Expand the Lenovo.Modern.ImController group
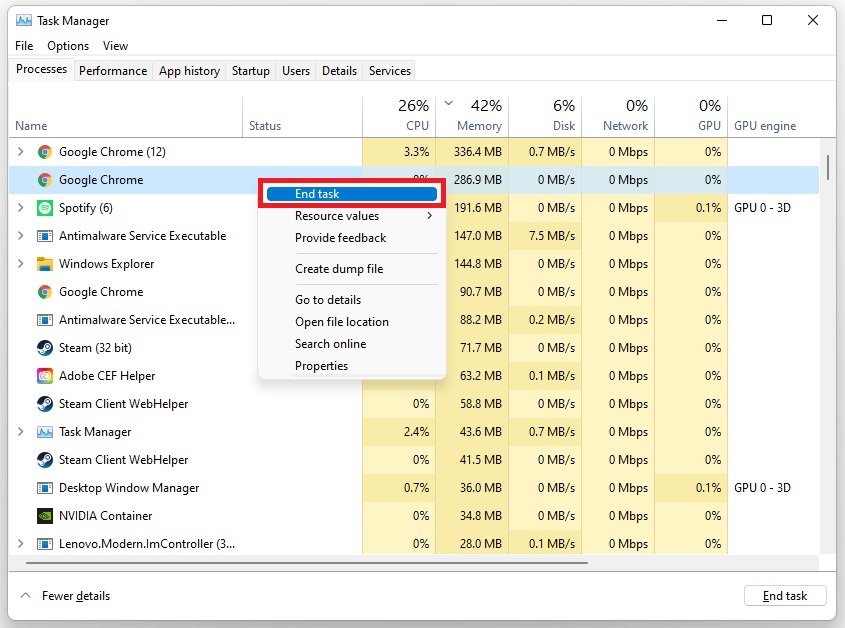This screenshot has width=845, height=628. (21, 544)
